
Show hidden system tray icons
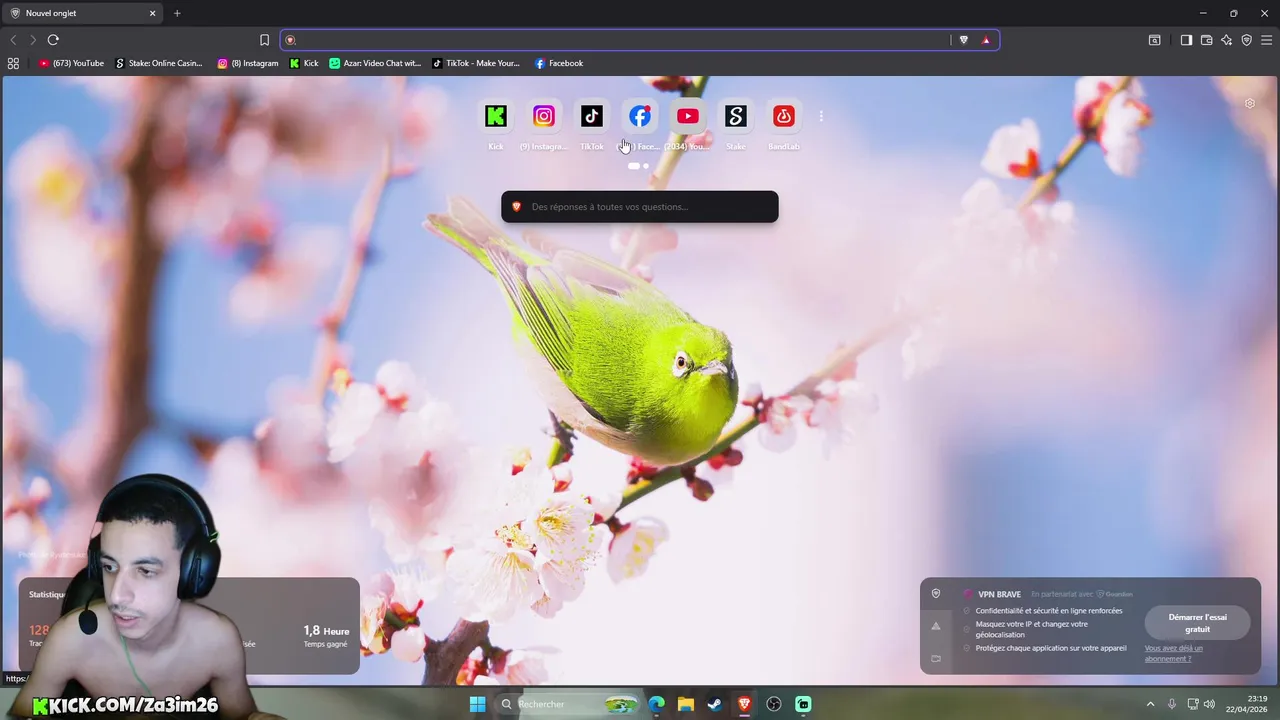pyautogui.click(x=1150, y=704)
